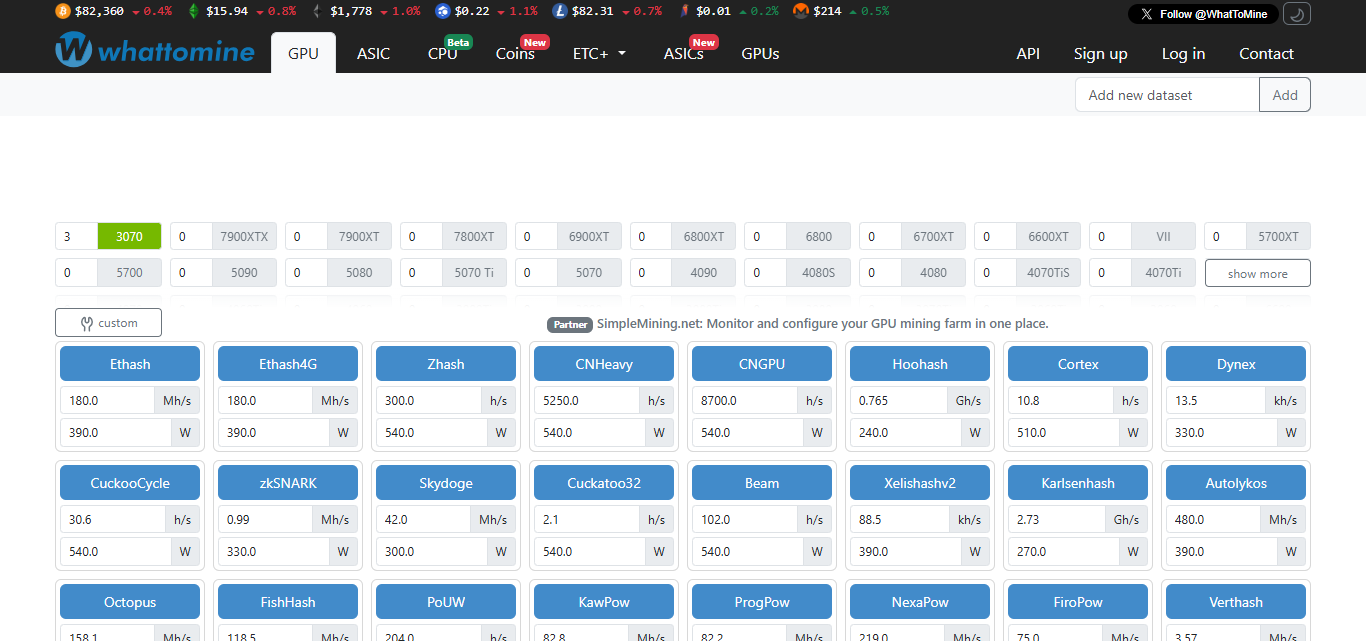This screenshot has height=641, width=1366.
Task: Toggle the Ethash4G algorithm button
Action: pyautogui.click(x=288, y=364)
